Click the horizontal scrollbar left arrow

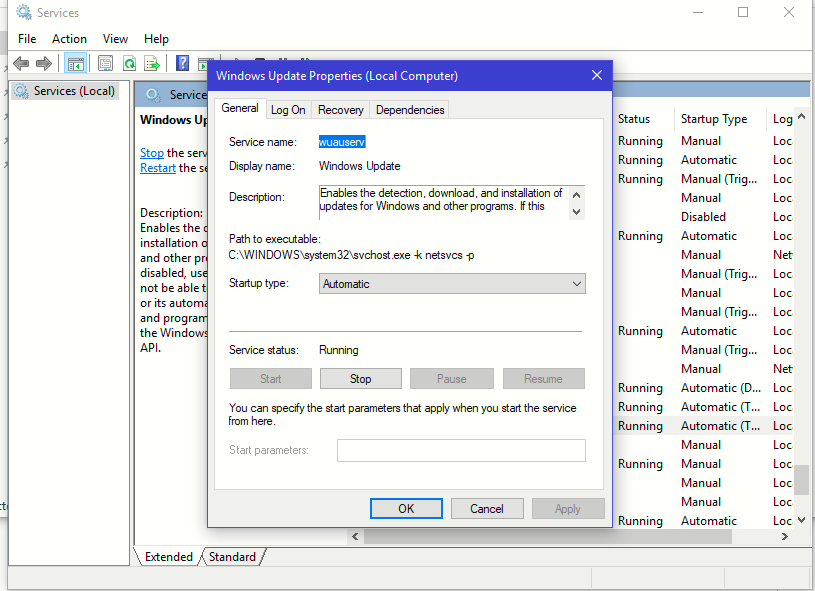355,536
